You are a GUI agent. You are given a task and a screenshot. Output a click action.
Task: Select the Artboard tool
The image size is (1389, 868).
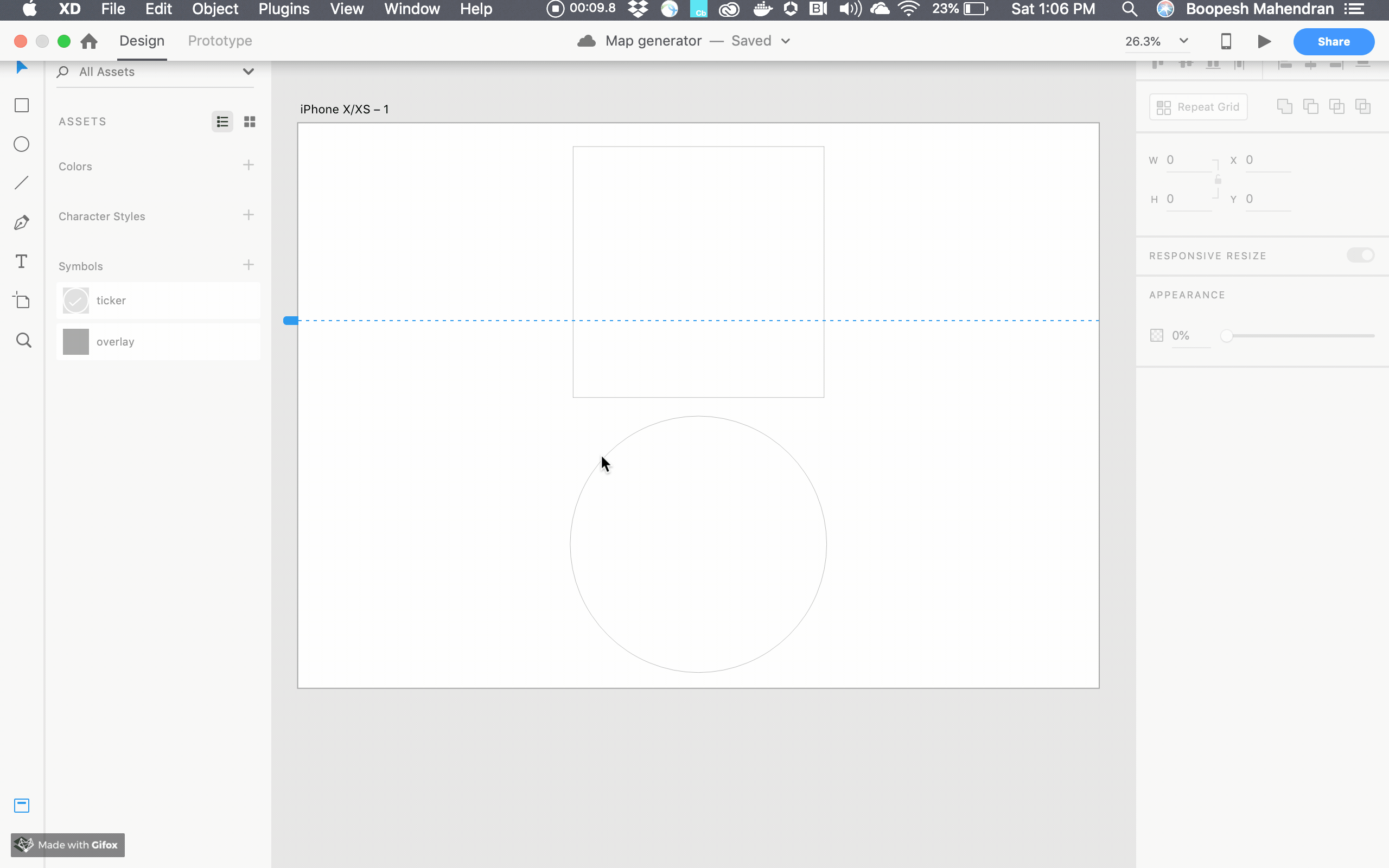[22, 301]
